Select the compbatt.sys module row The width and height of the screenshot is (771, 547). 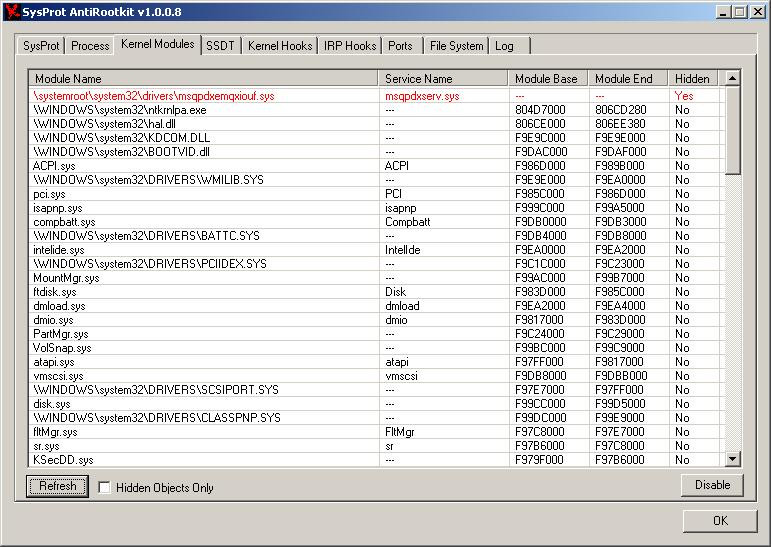click(x=376, y=222)
